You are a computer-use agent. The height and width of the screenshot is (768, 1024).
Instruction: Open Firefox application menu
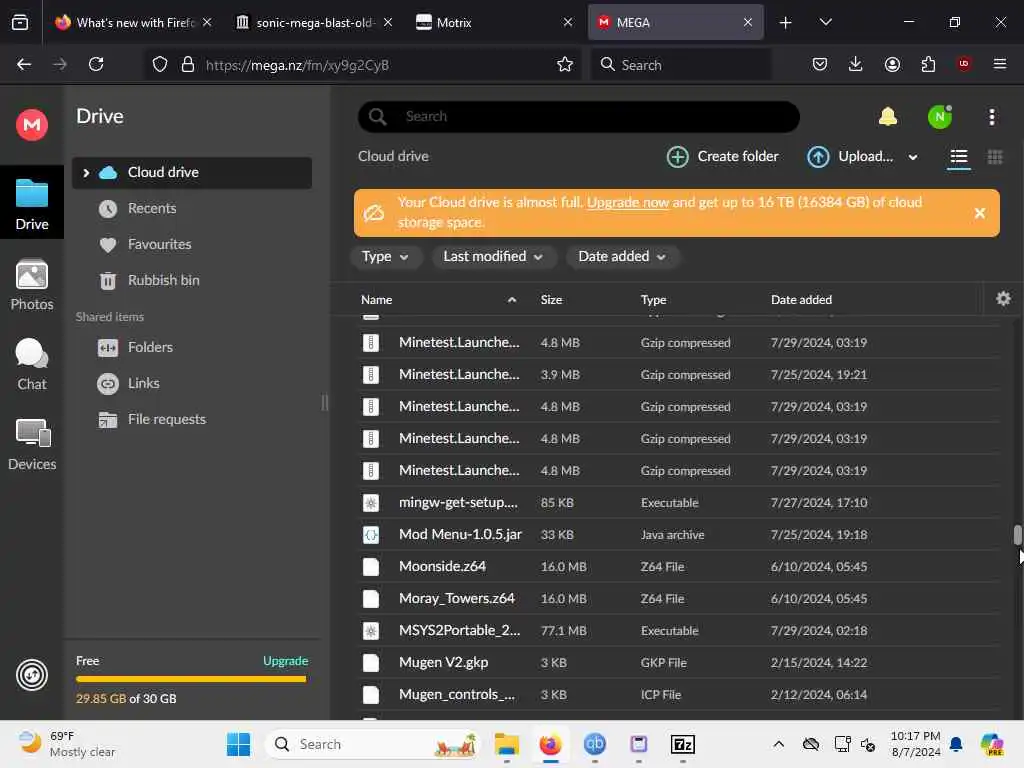(1000, 64)
